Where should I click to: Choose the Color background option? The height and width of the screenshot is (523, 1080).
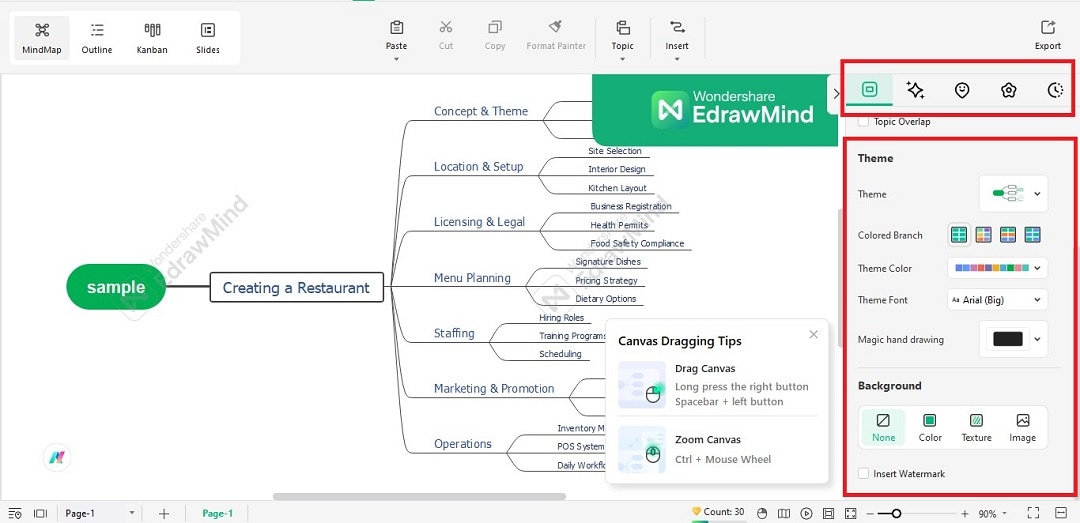point(930,428)
